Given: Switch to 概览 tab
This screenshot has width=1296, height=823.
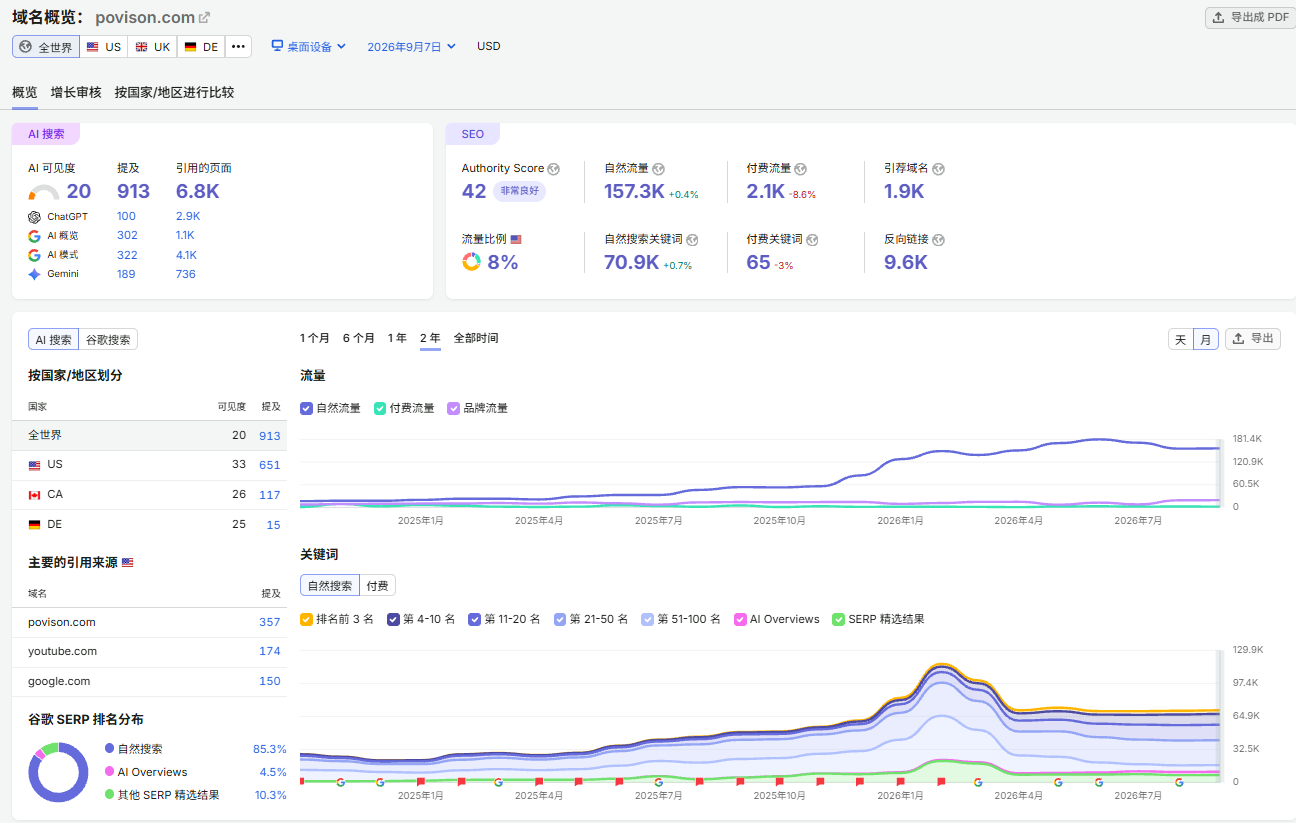Looking at the screenshot, I should click(x=25, y=92).
